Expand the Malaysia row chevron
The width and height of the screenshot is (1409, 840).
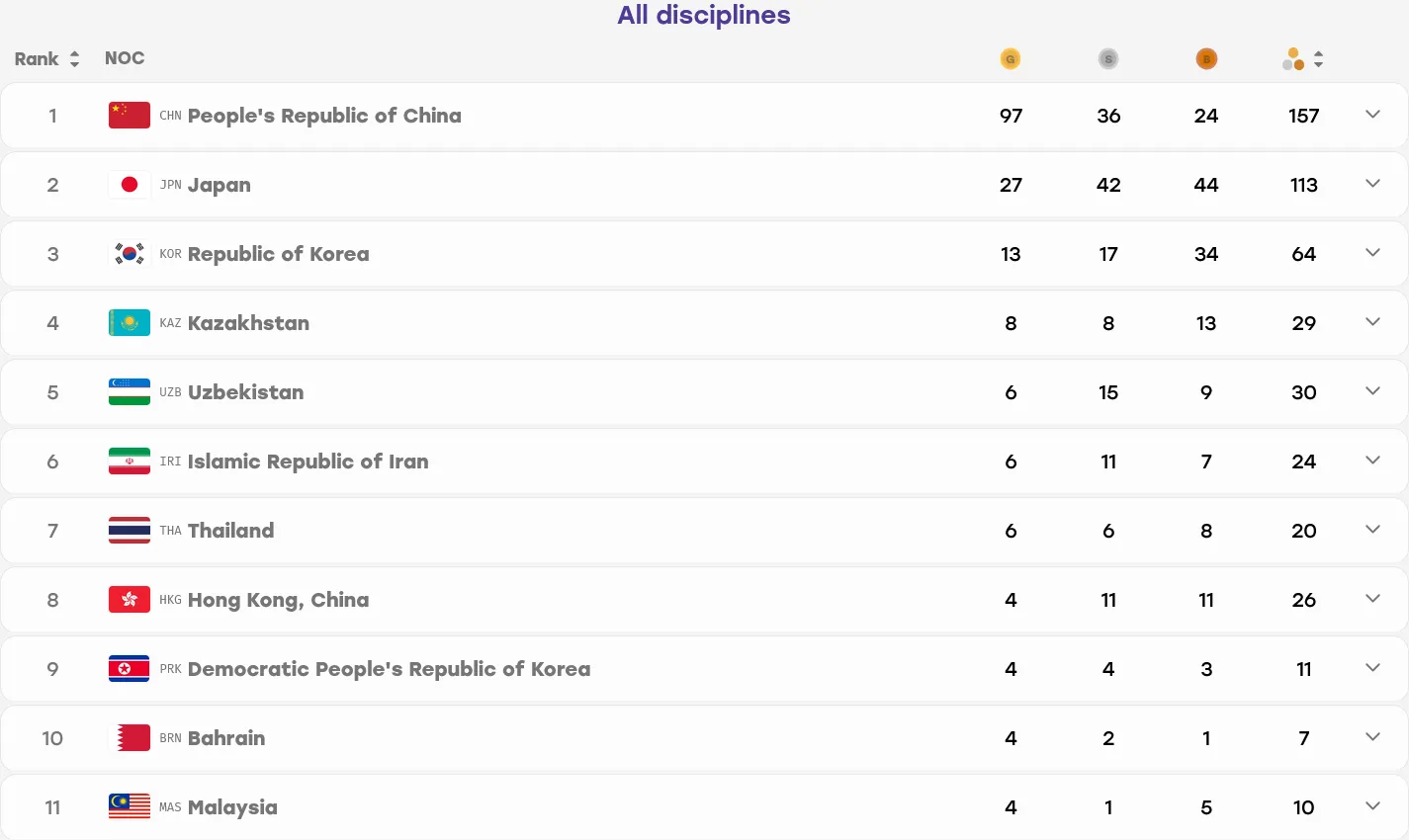point(1372,806)
